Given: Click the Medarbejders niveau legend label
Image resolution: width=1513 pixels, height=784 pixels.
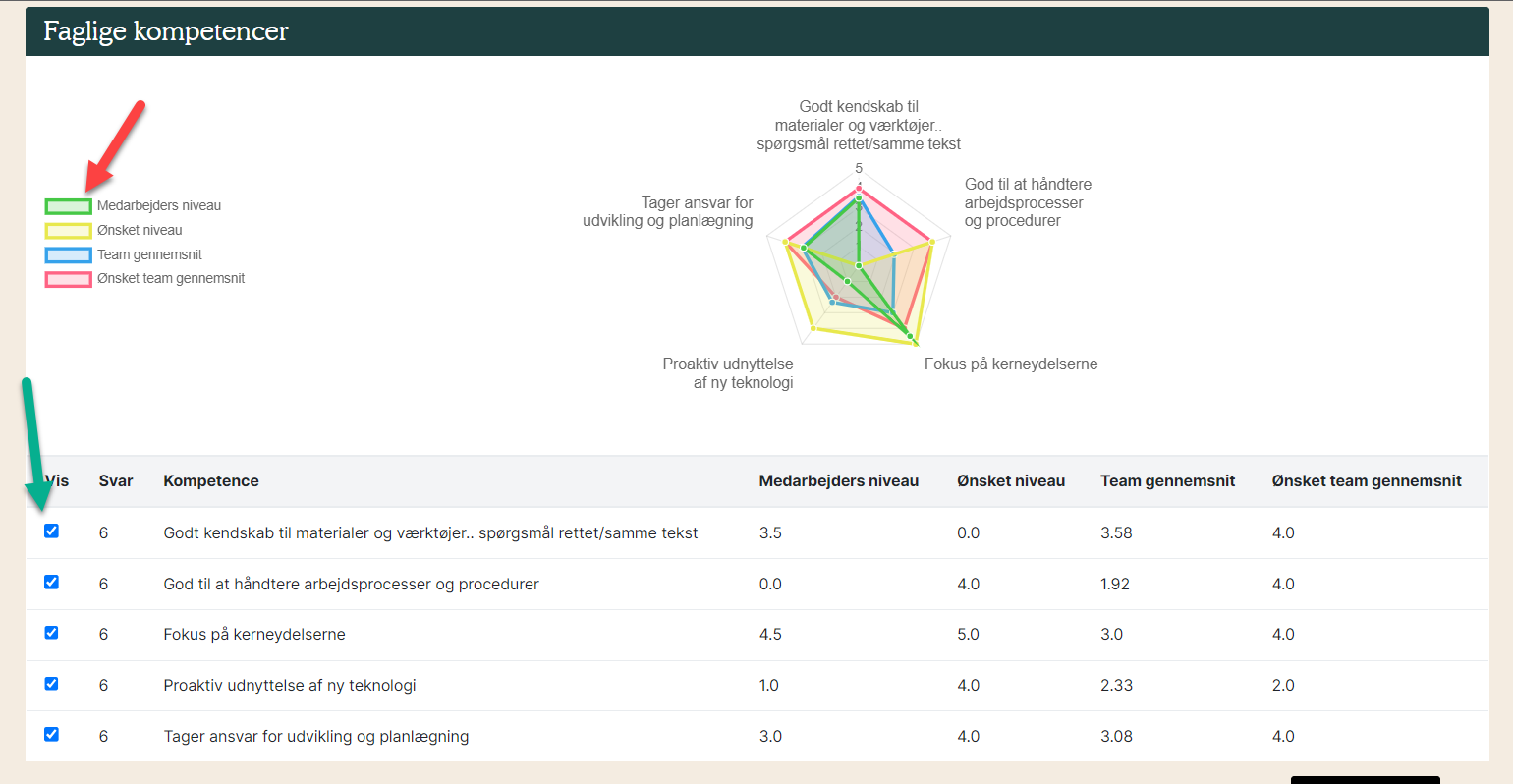Looking at the screenshot, I should point(159,206).
